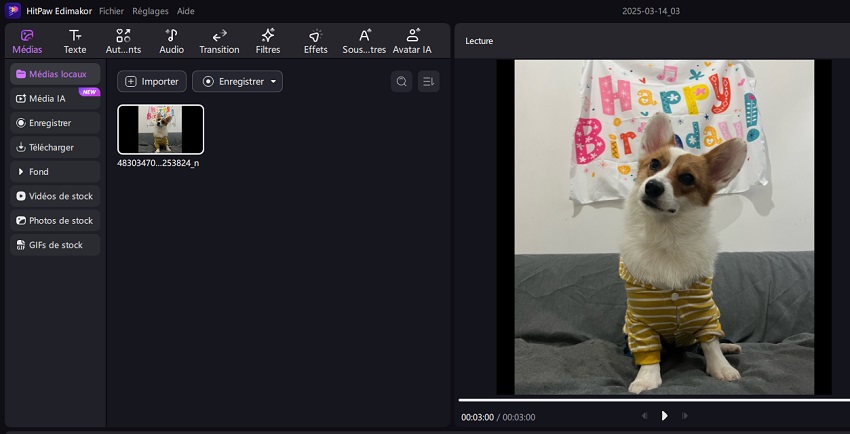Select the corgi media thumbnail

point(160,129)
